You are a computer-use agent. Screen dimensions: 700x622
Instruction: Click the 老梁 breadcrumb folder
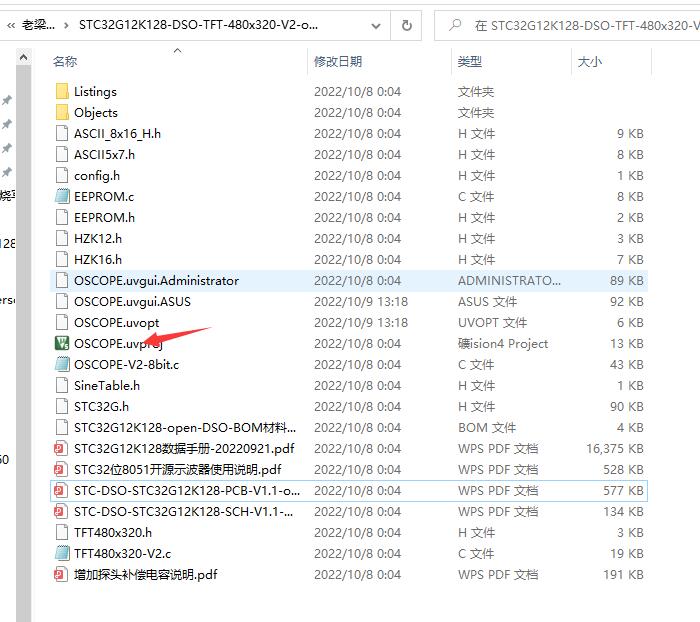click(x=38, y=25)
